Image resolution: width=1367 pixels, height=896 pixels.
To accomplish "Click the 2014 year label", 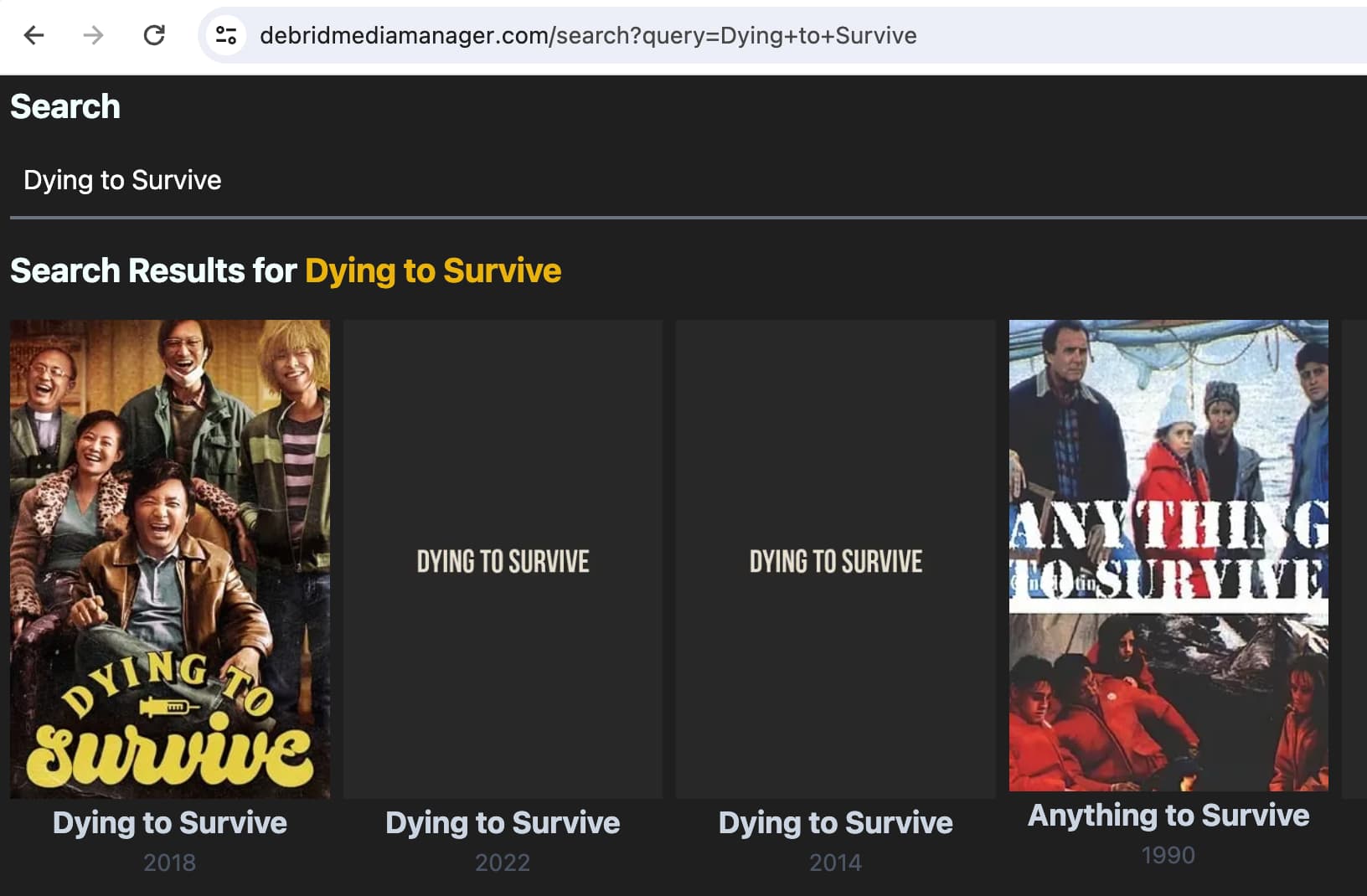I will coord(835,863).
